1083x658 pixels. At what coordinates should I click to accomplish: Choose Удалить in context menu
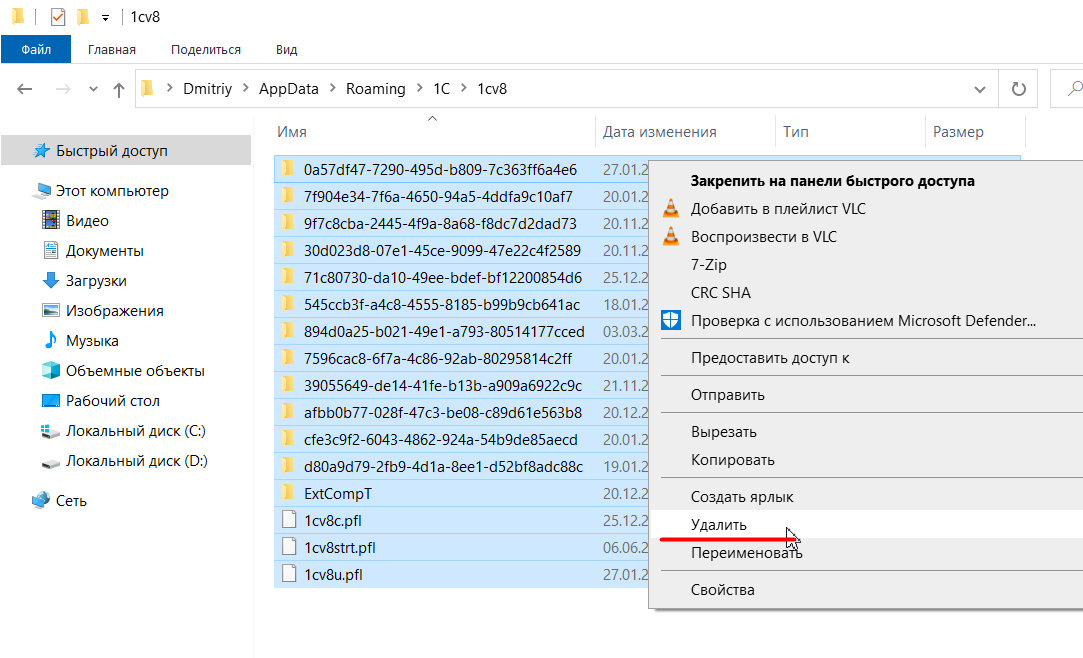(719, 525)
